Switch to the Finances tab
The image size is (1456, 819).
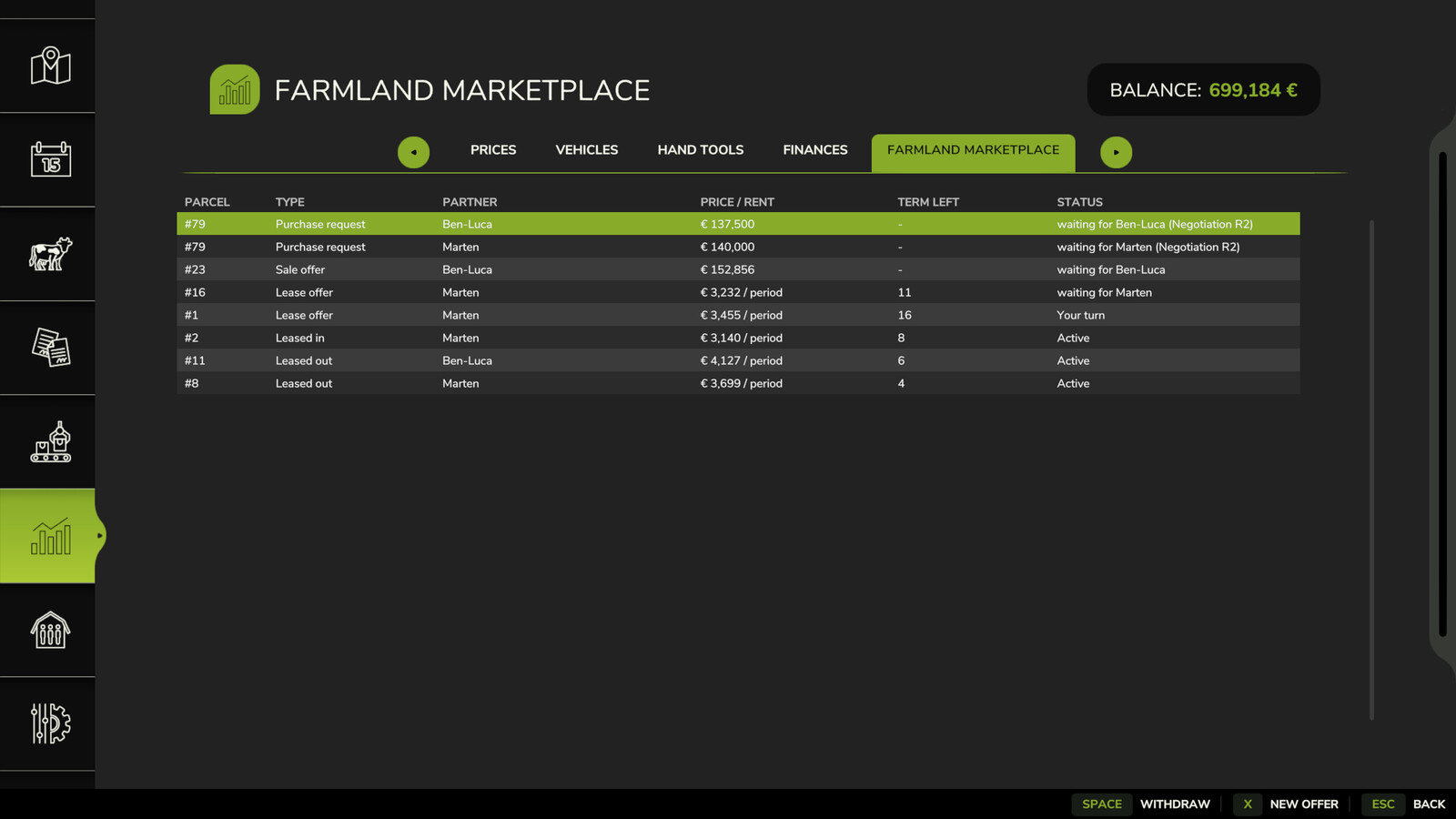pyautogui.click(x=815, y=150)
